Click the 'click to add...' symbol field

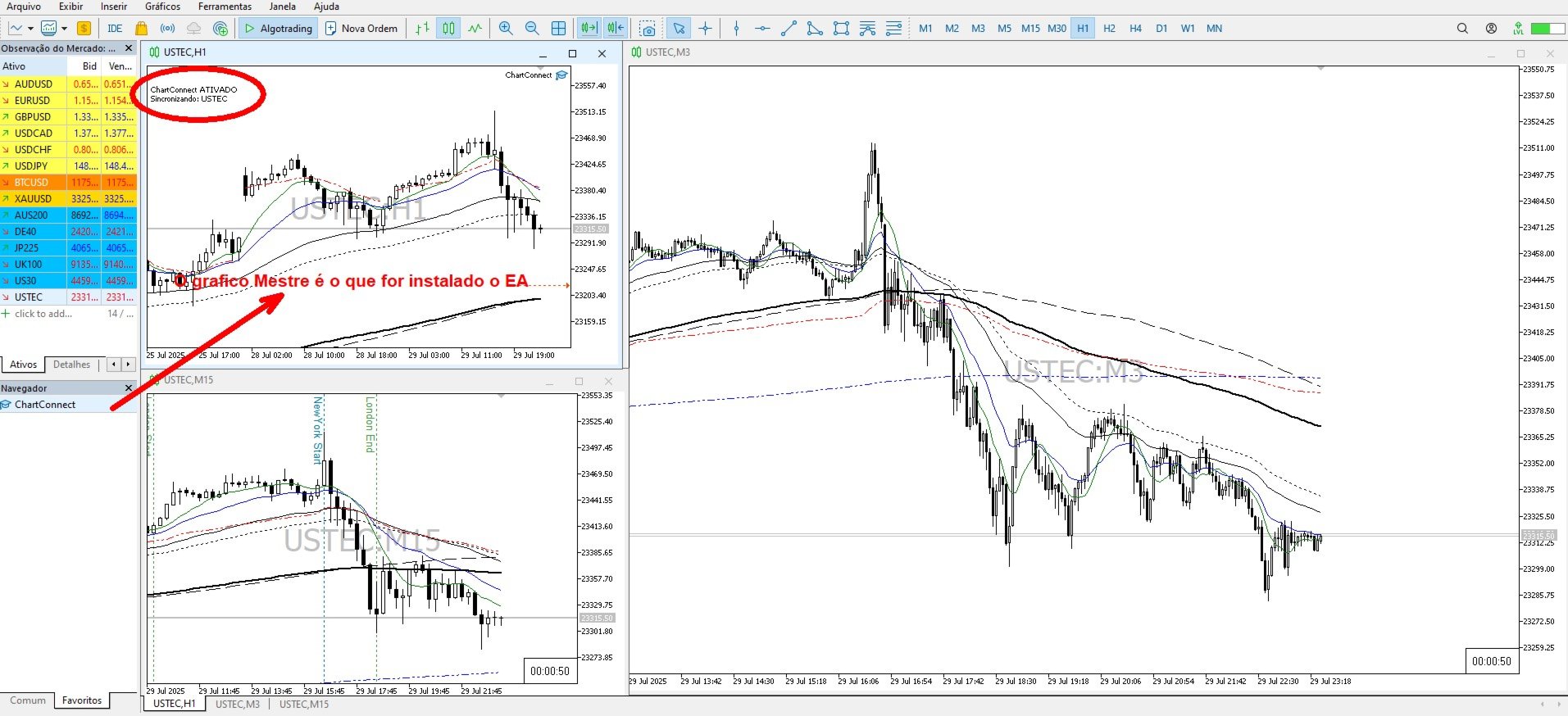click(43, 314)
